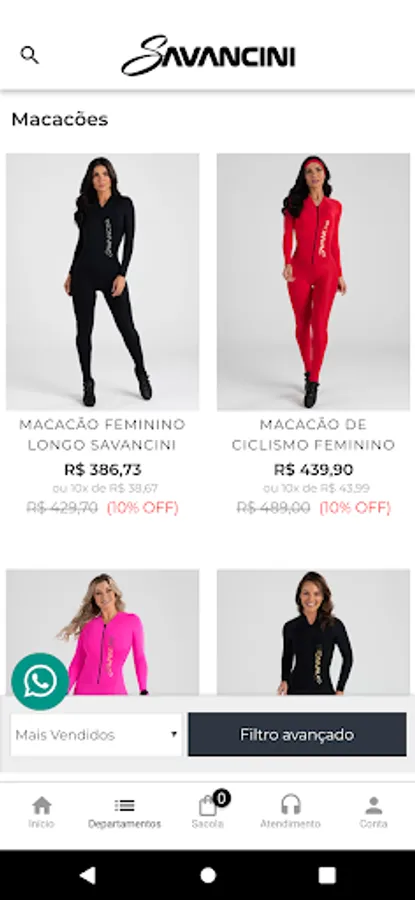The height and width of the screenshot is (900, 415).
Task: Select Macacão de Ciclismo Feminino title
Action: 313,435
